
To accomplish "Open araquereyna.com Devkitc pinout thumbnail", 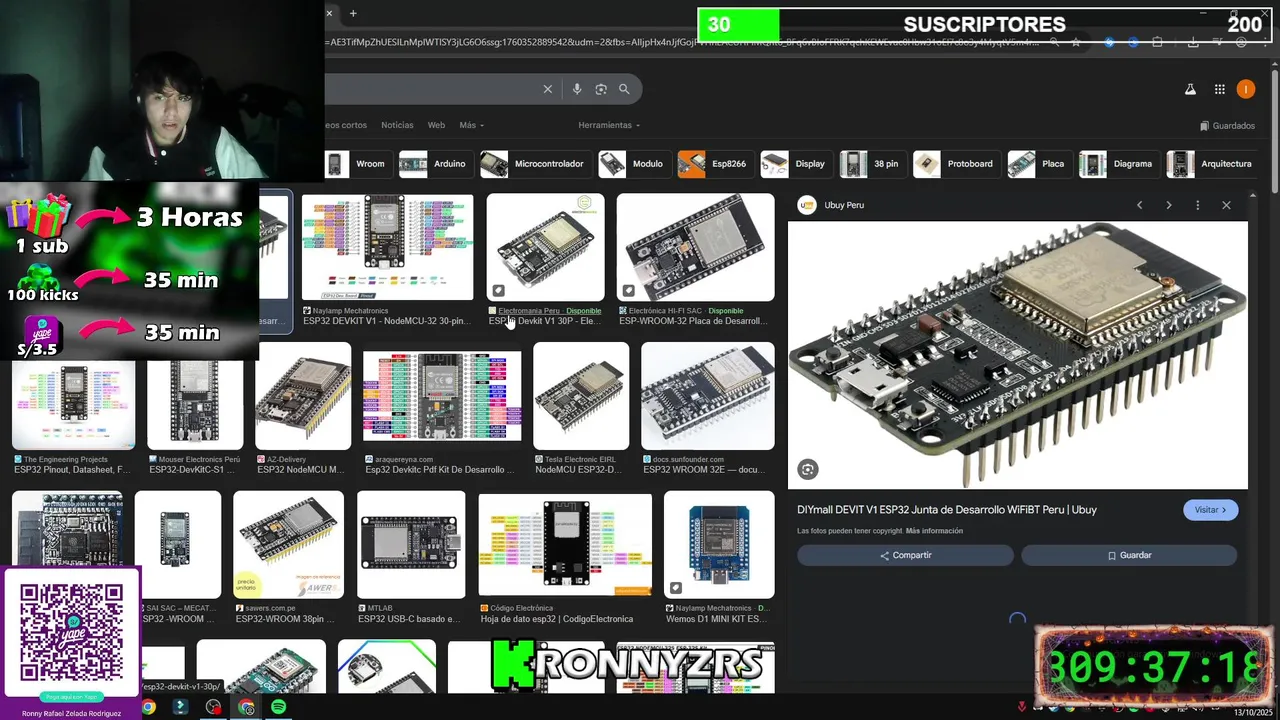I will click(x=442, y=396).
